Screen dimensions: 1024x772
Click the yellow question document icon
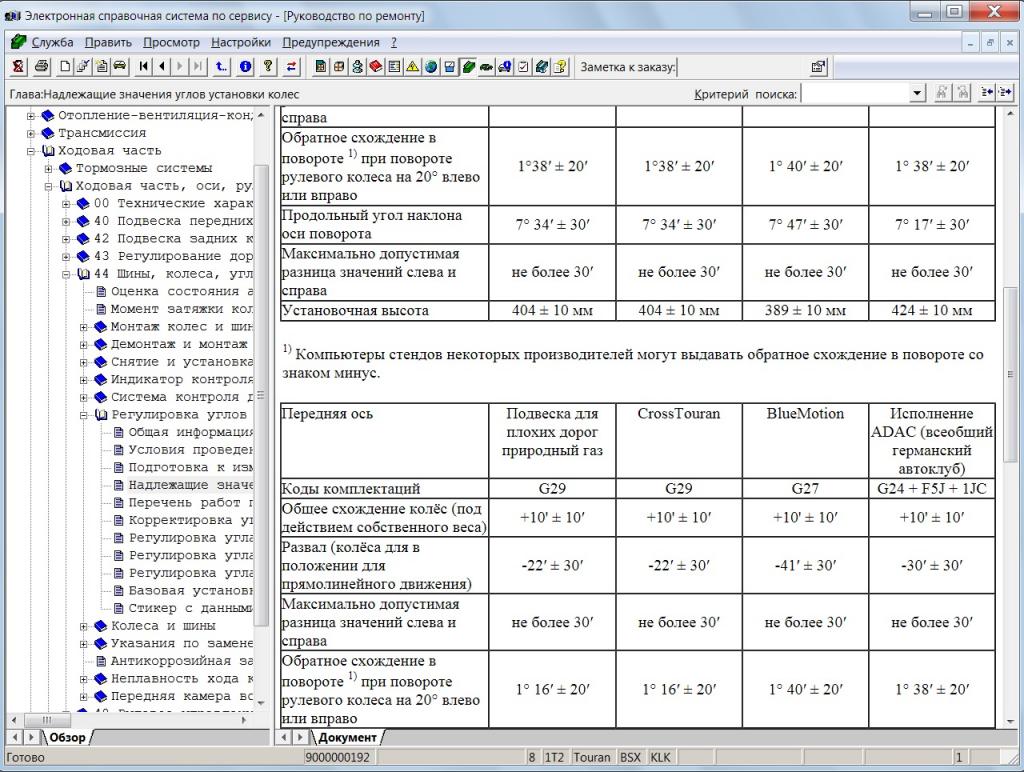coord(560,66)
